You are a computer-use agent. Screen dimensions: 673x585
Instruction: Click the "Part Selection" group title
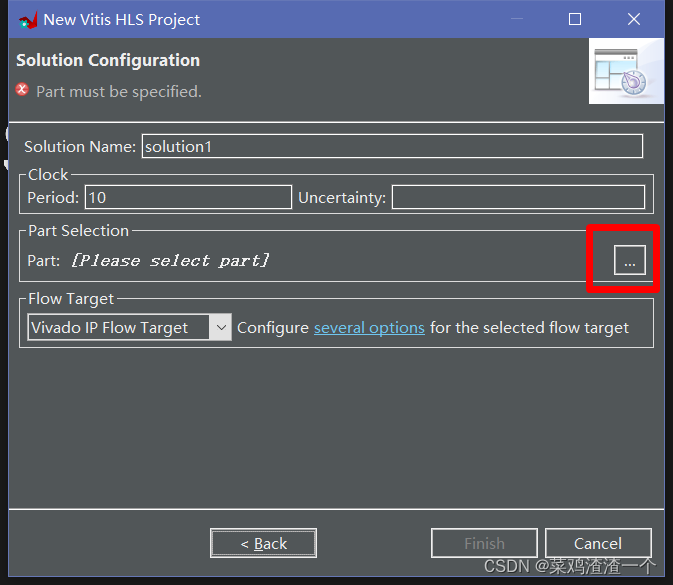(x=79, y=231)
